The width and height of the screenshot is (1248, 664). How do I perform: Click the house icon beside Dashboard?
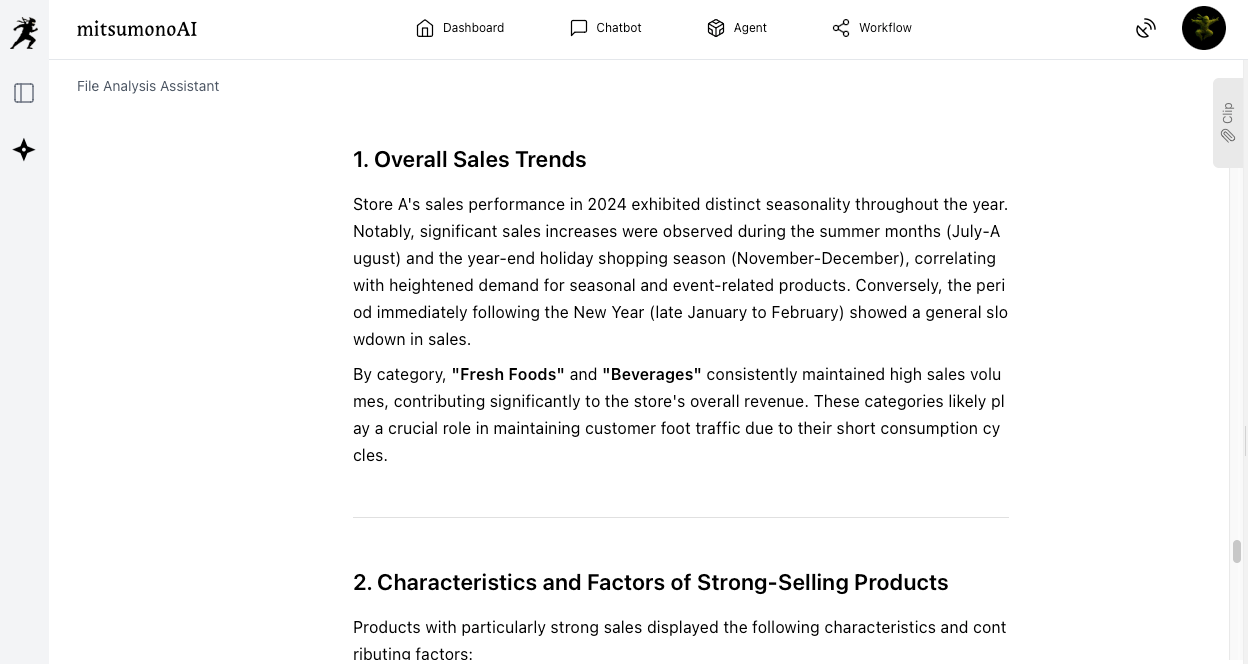point(425,28)
